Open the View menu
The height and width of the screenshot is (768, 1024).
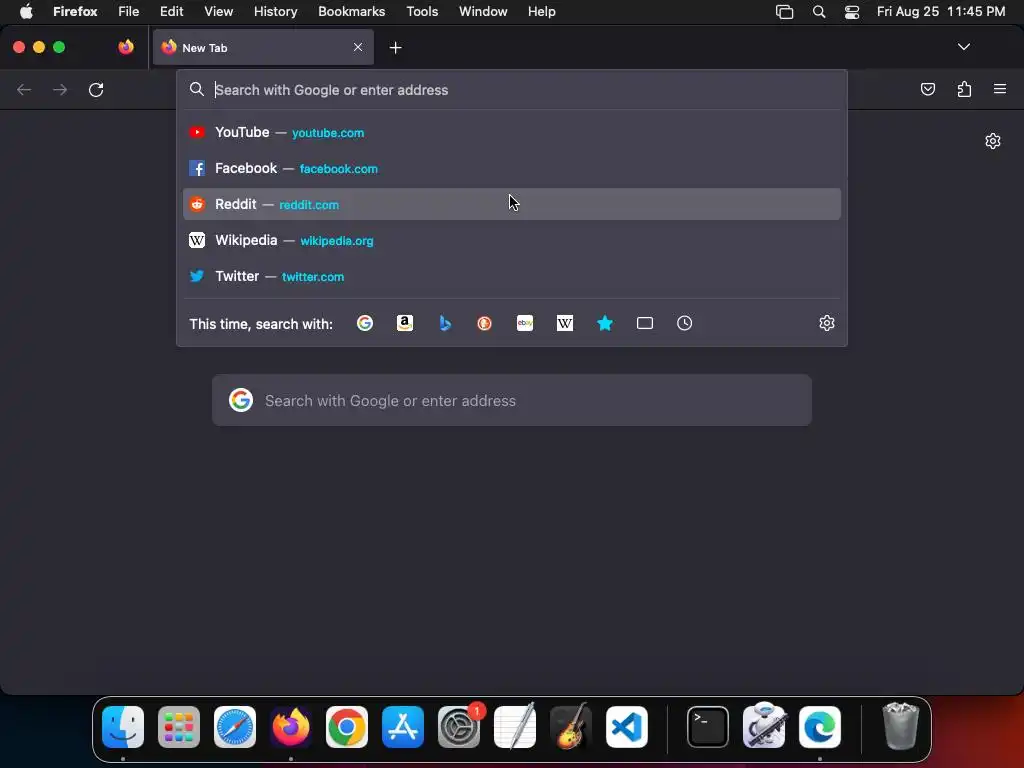coord(219,12)
